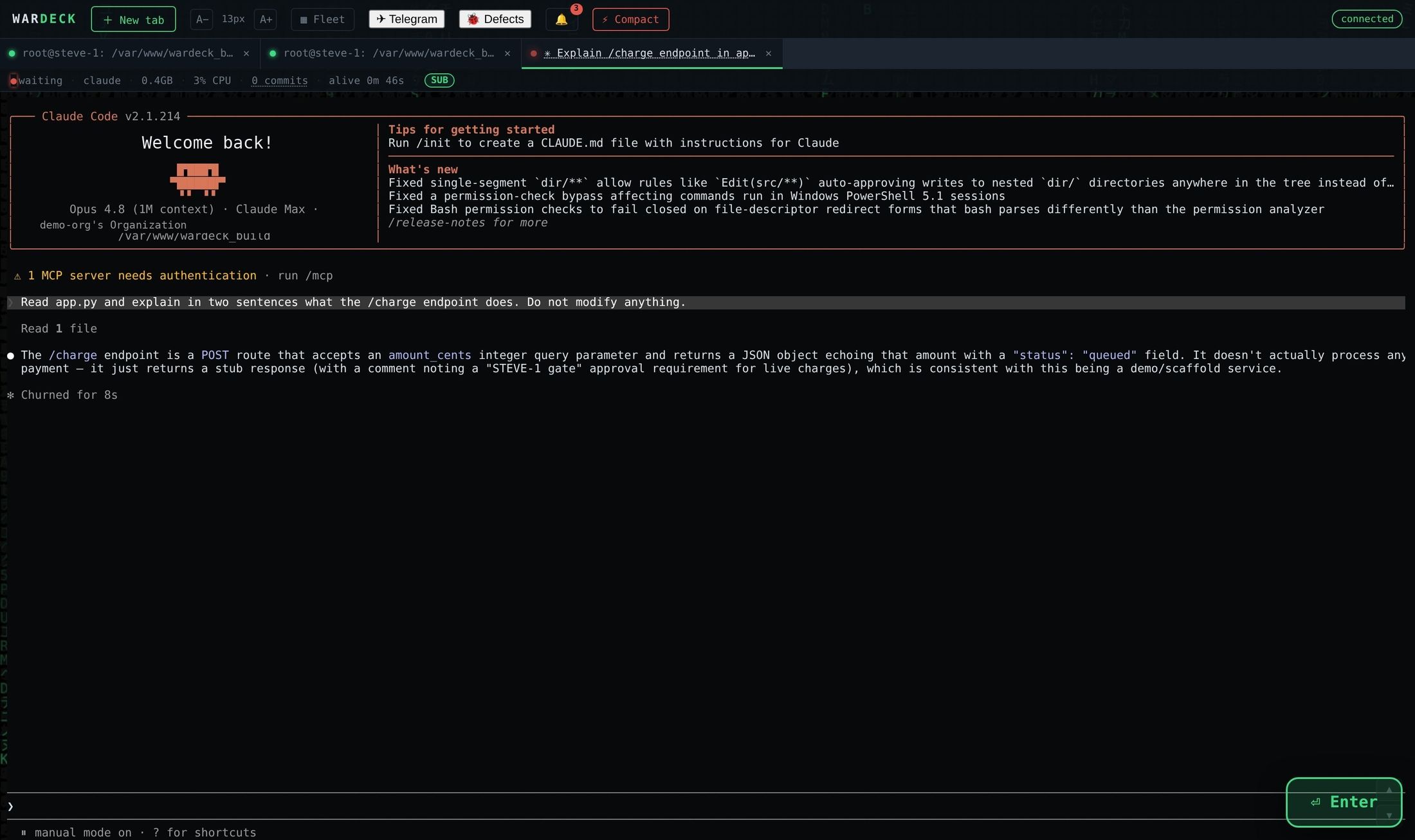Click the up arrow beside the Enter button

[x=1389, y=790]
